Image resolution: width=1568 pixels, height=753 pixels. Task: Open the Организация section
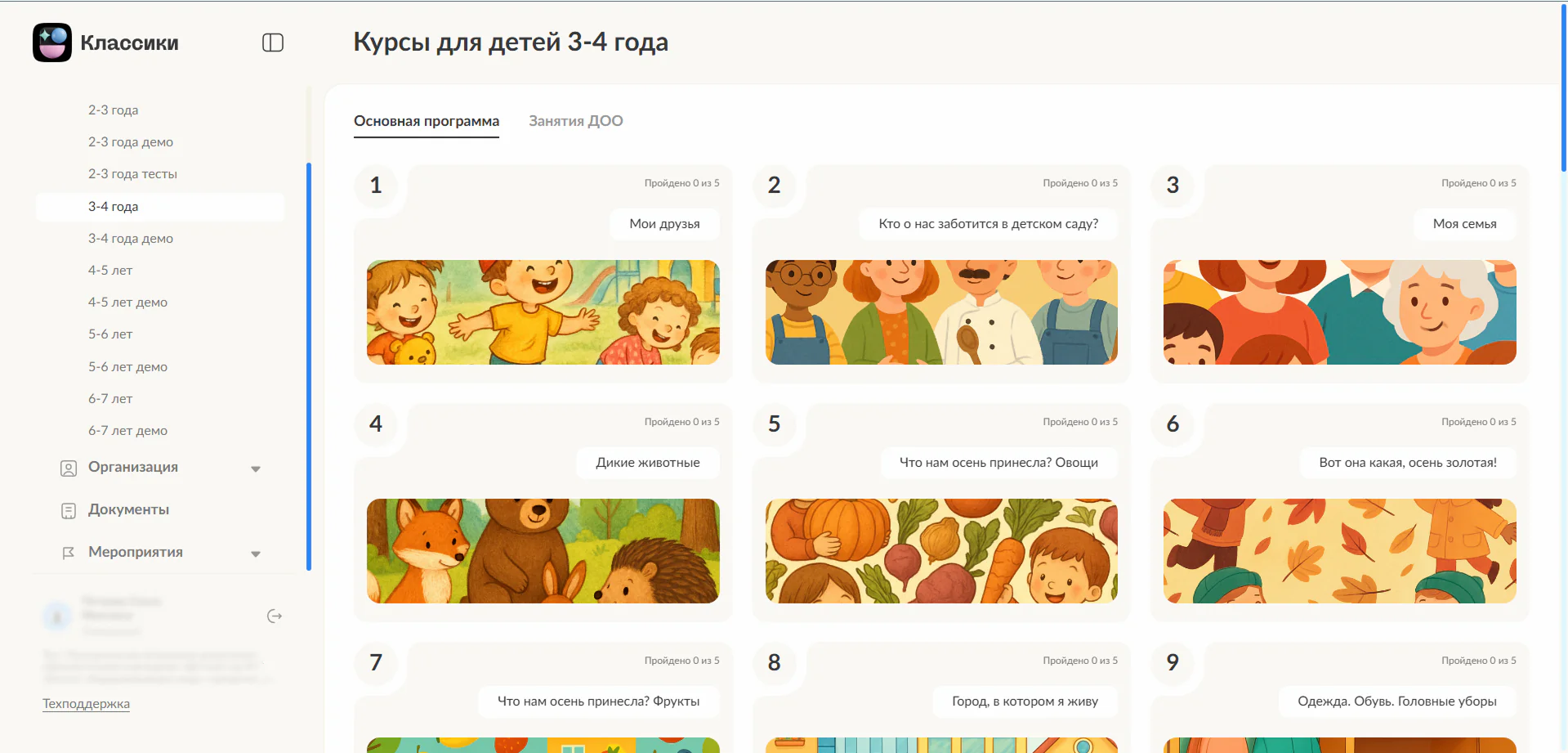133,467
